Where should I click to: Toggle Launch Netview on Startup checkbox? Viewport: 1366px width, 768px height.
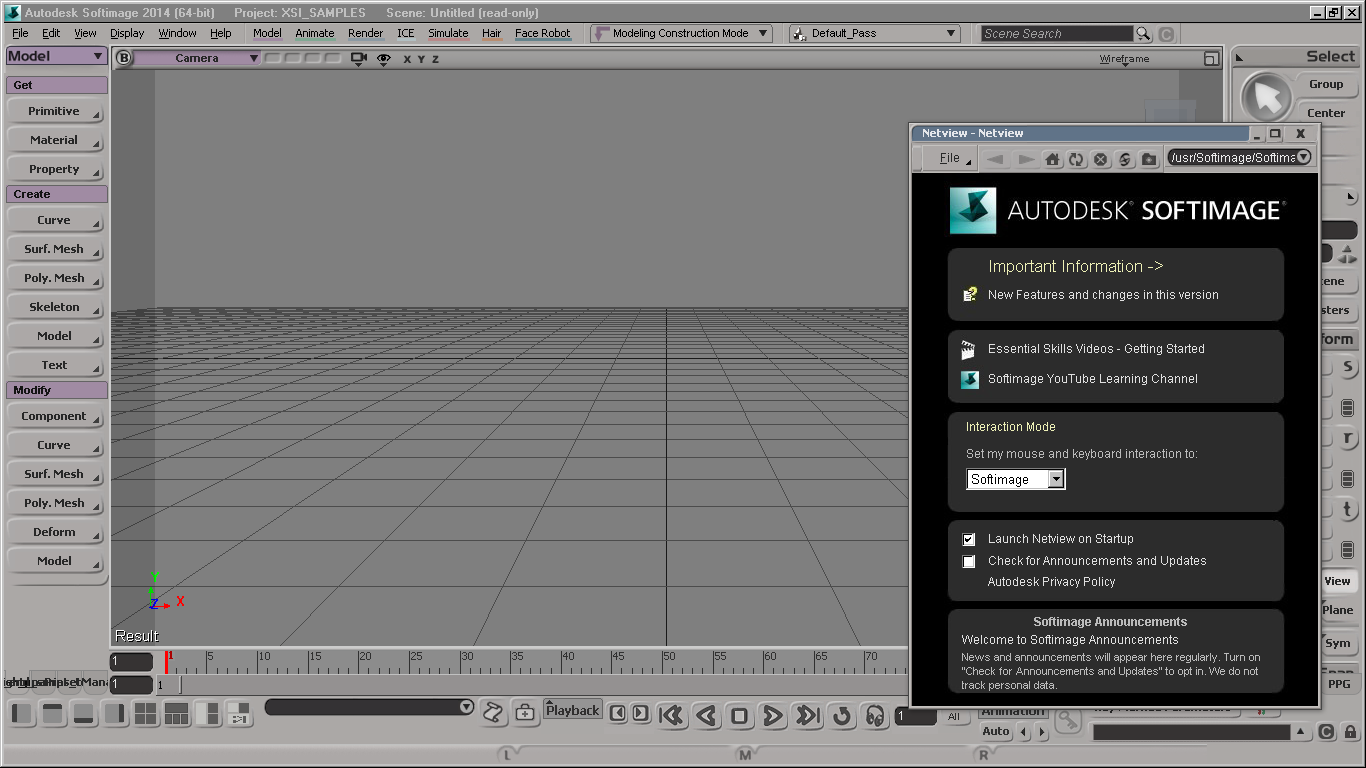click(968, 539)
